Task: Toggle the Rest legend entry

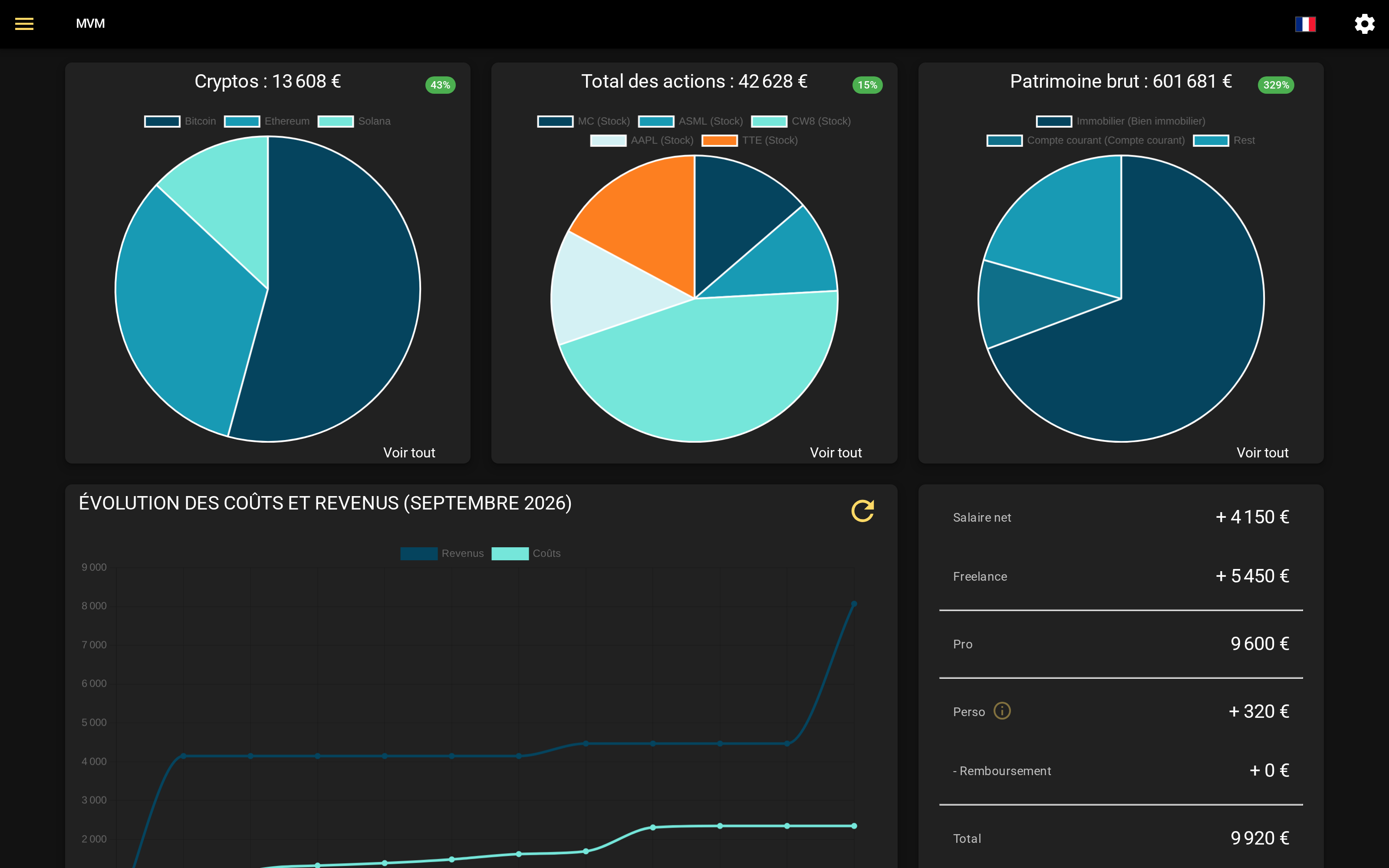Action: pos(1224,140)
